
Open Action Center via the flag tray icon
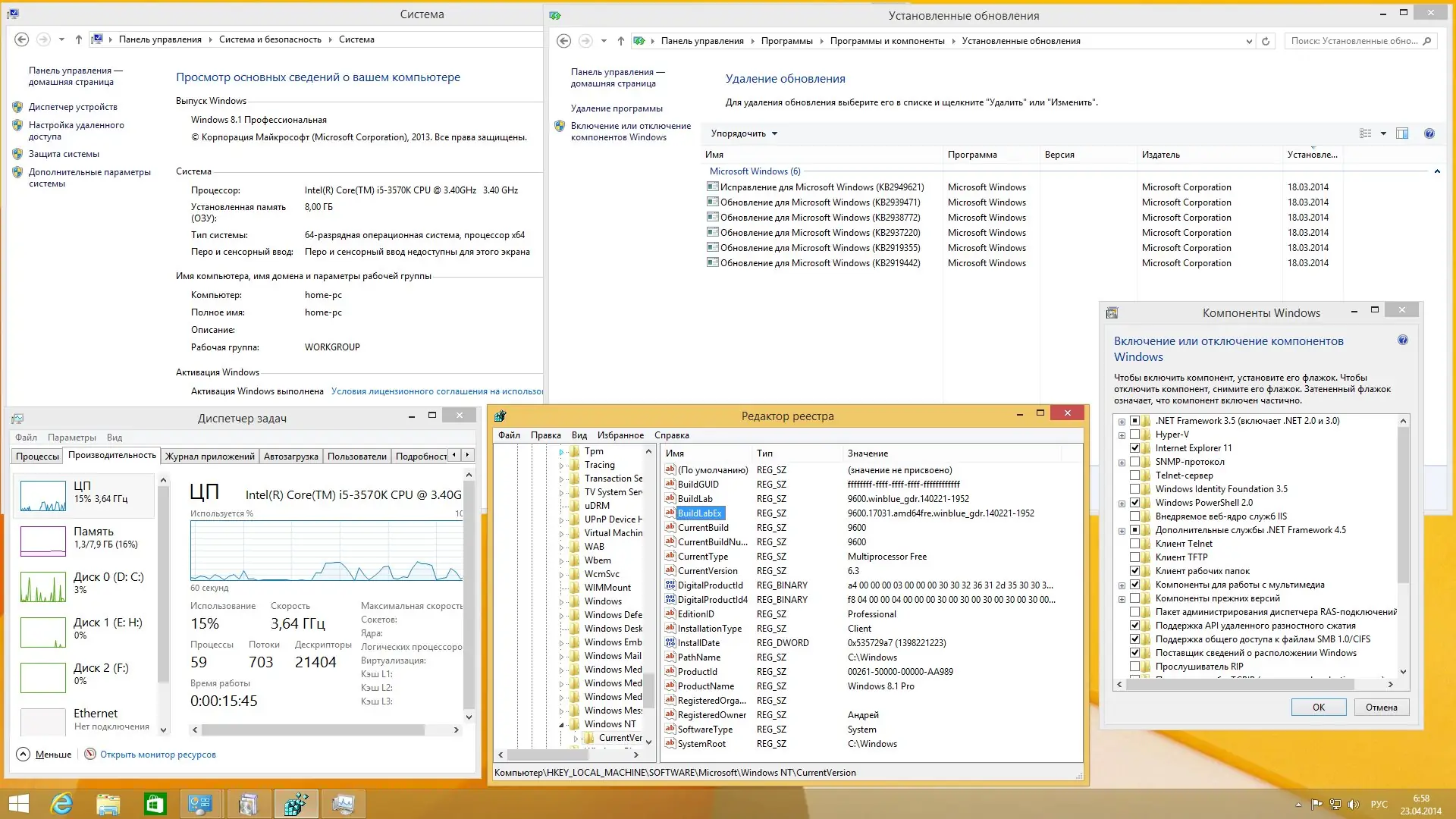[x=1317, y=805]
